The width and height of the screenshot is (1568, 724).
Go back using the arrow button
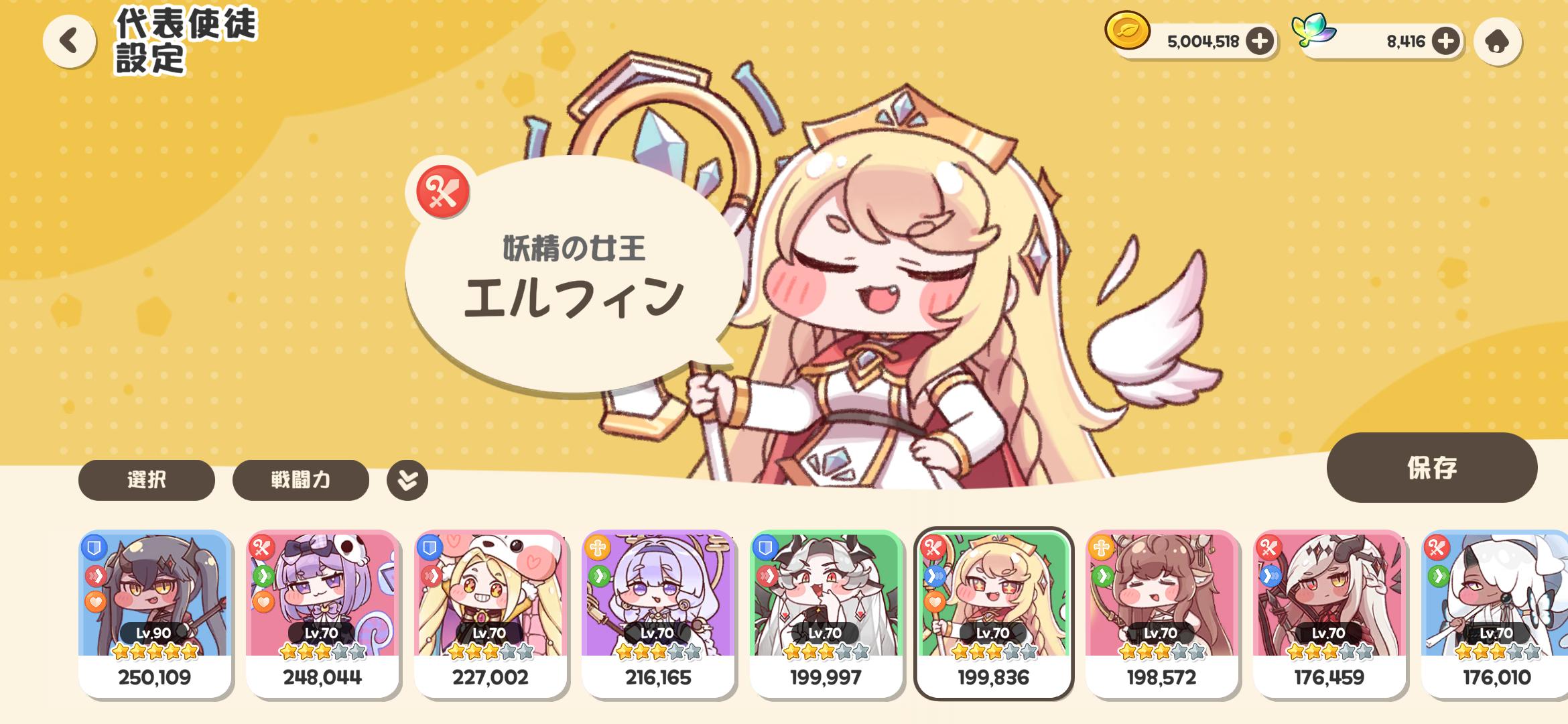[x=69, y=41]
